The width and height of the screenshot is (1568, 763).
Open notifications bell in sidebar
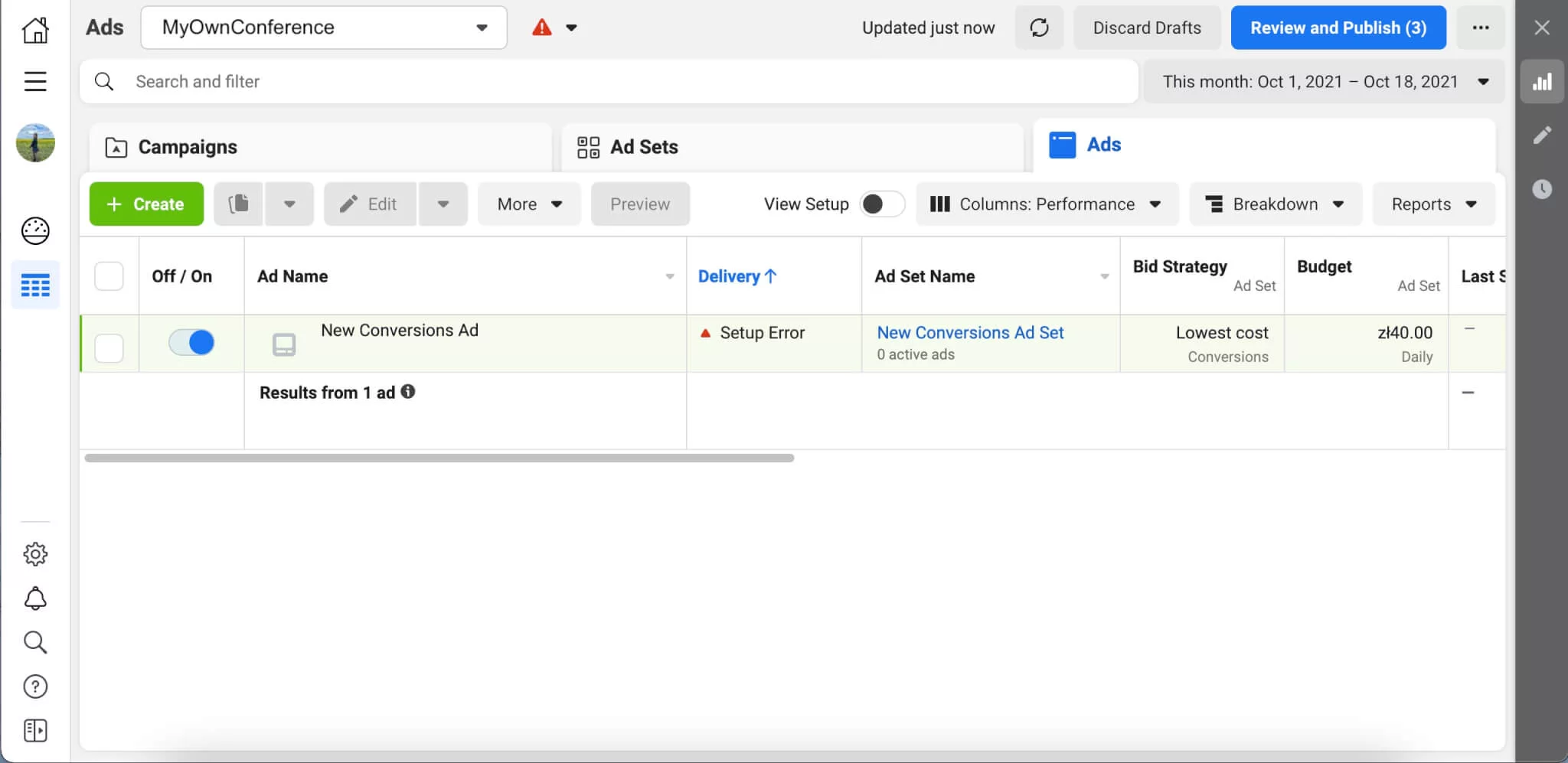click(x=35, y=598)
